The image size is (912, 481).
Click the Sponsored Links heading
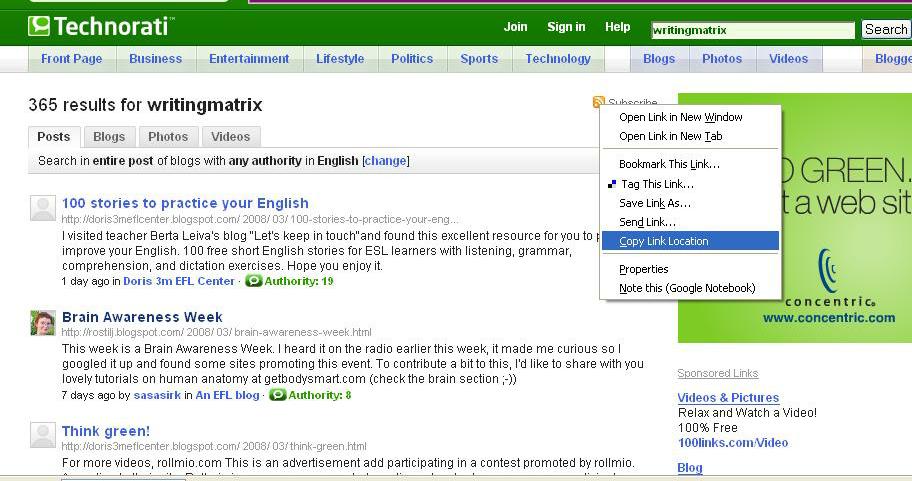point(718,373)
